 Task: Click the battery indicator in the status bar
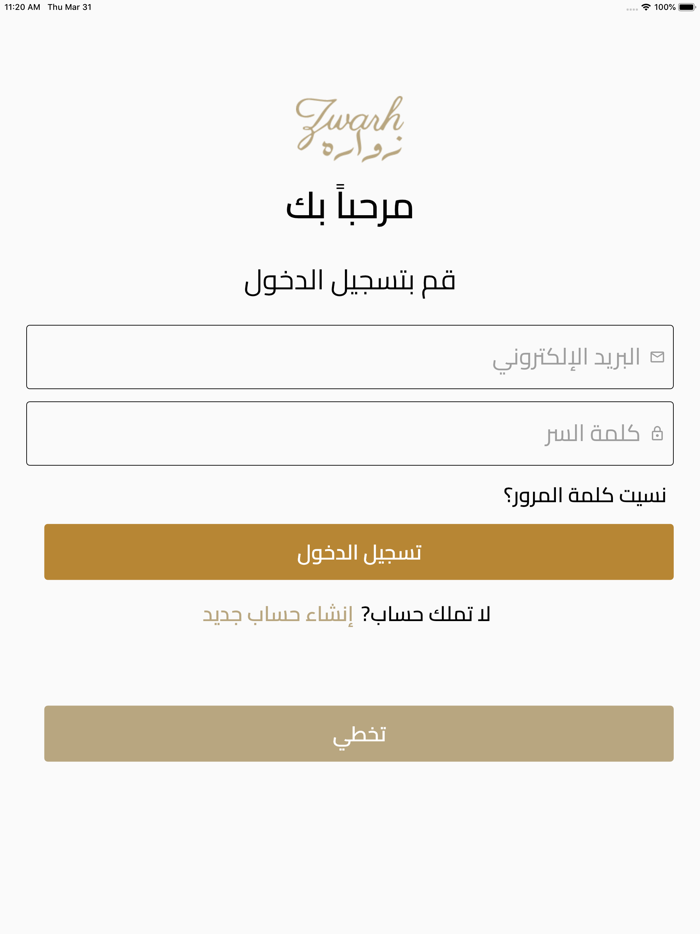686,8
